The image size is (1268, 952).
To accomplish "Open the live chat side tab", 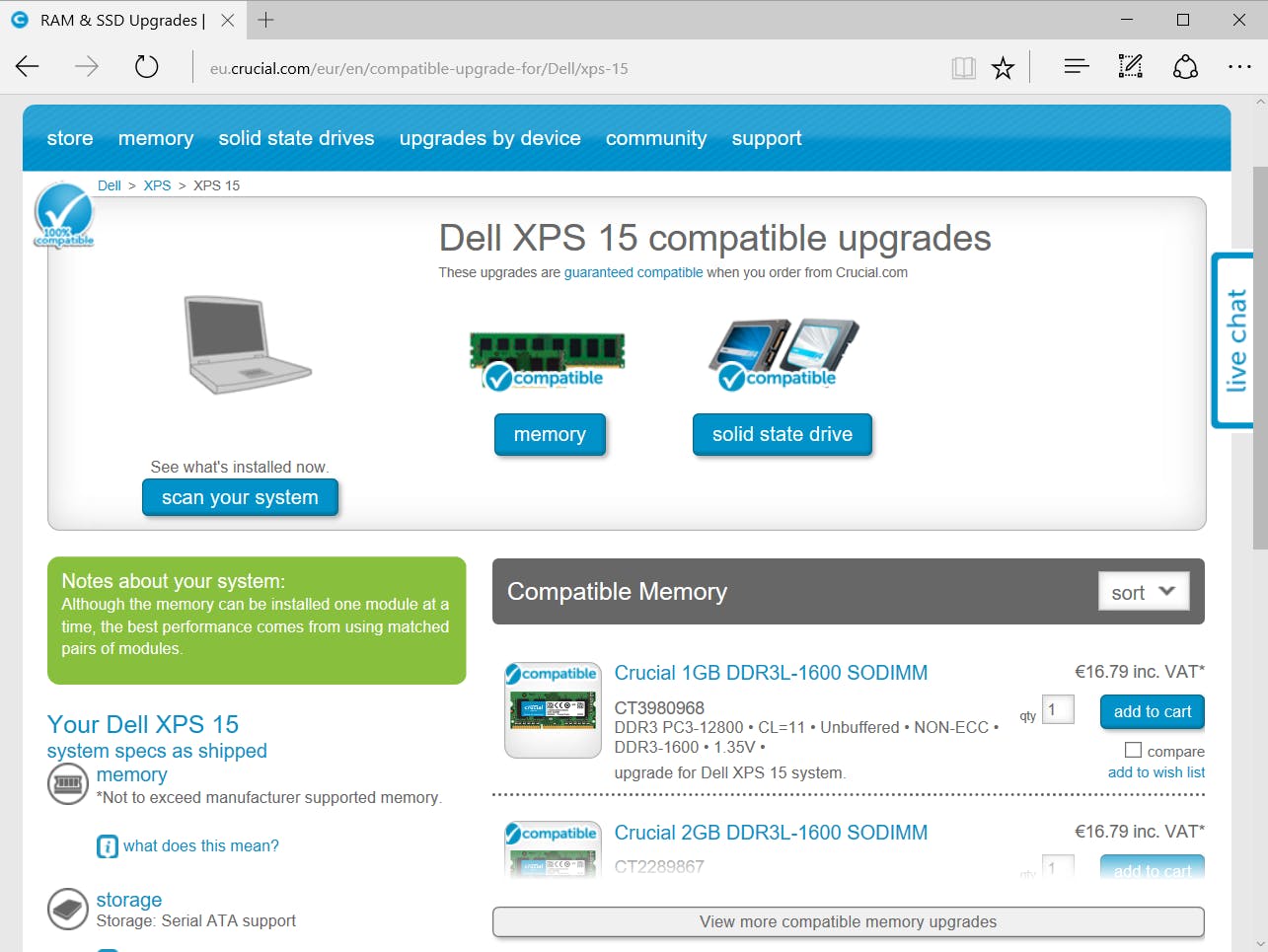I will 1233,340.
